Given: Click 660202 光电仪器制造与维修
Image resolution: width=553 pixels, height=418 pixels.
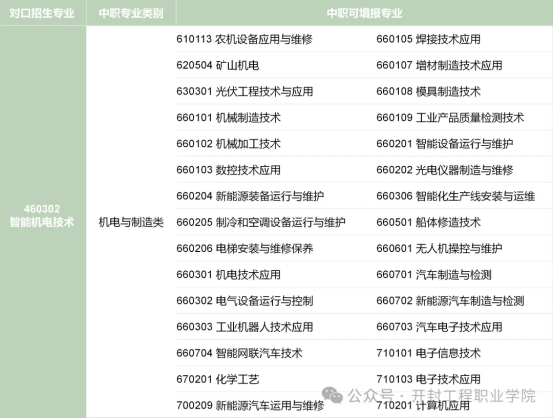Looking at the screenshot, I should (445, 170).
